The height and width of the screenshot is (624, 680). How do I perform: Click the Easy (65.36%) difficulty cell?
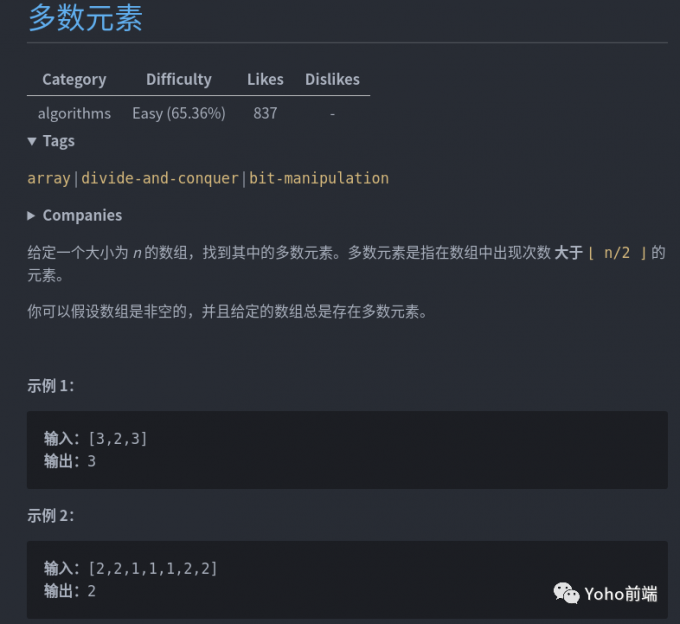(x=179, y=114)
